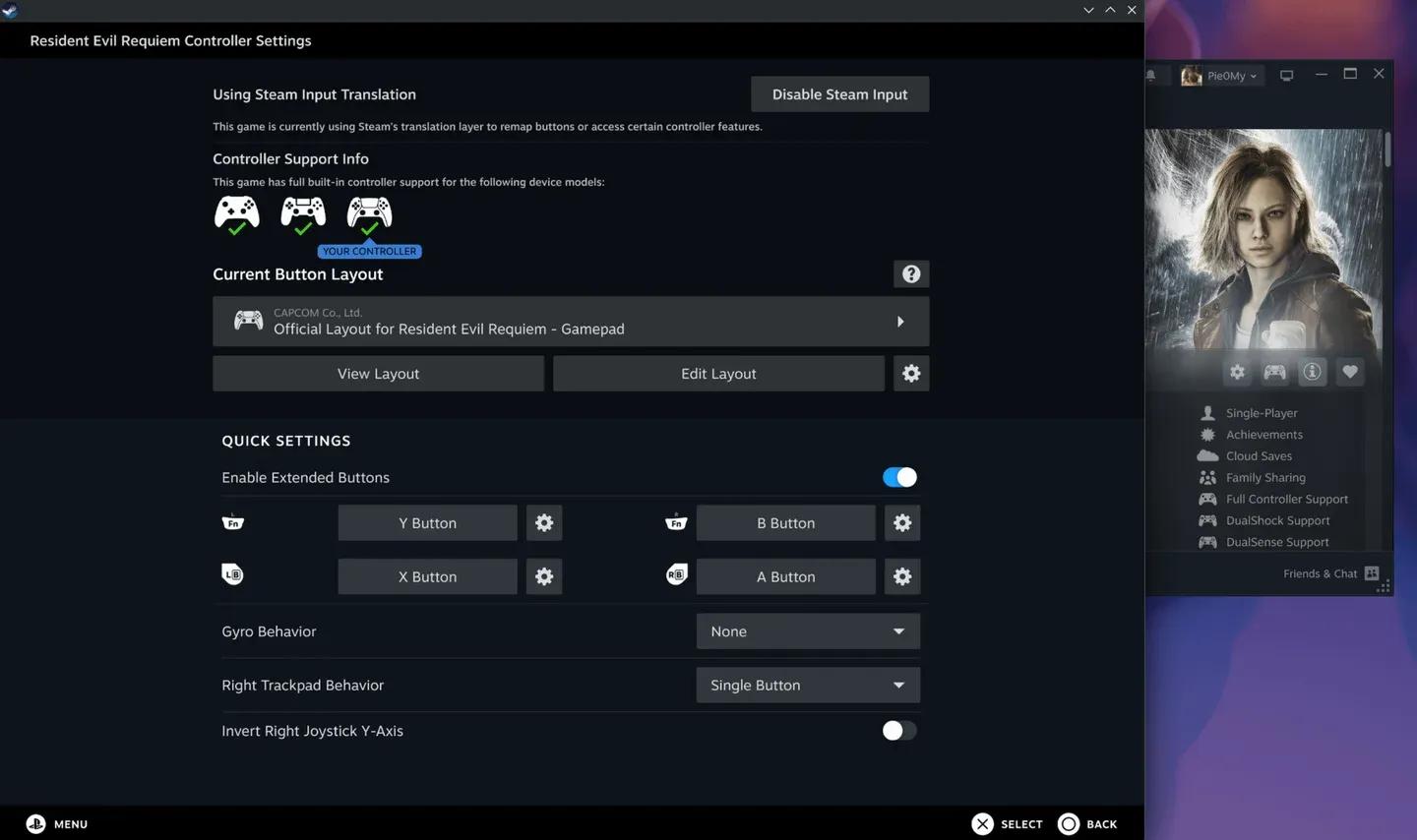The width and height of the screenshot is (1417, 840).
Task: Open the Gyro Behavior dropdown
Action: point(808,631)
